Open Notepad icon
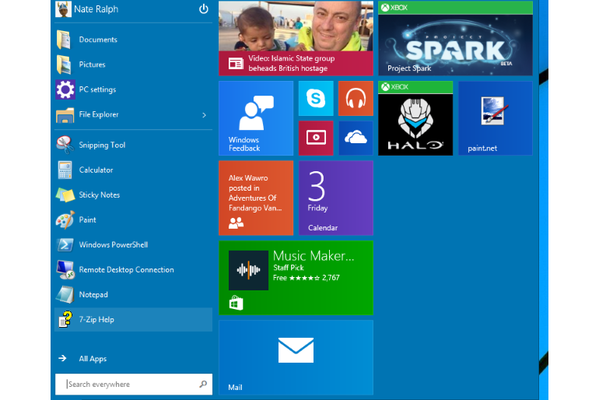Screen dimensions: 600x400 point(65,294)
